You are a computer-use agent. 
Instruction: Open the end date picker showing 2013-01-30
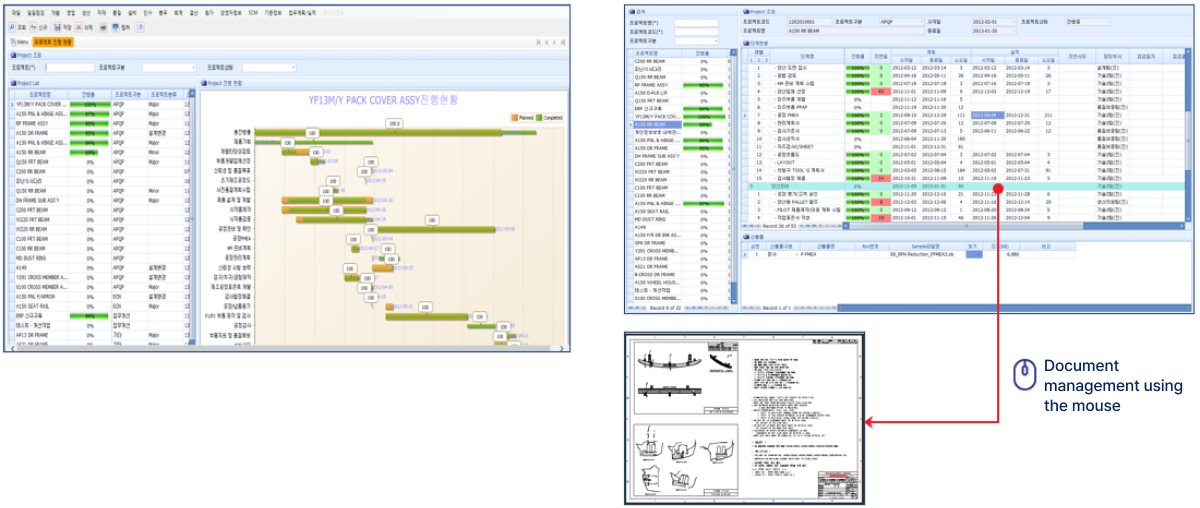click(994, 31)
